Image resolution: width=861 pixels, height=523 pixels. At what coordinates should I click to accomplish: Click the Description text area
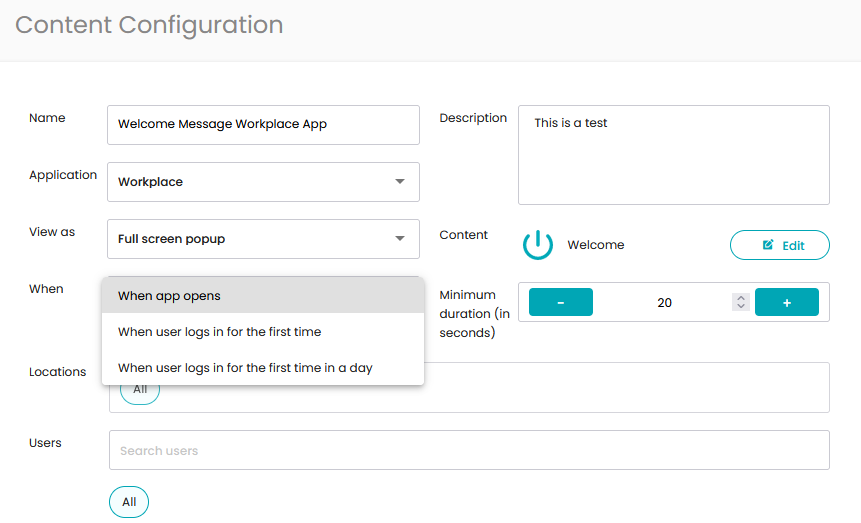pos(674,155)
